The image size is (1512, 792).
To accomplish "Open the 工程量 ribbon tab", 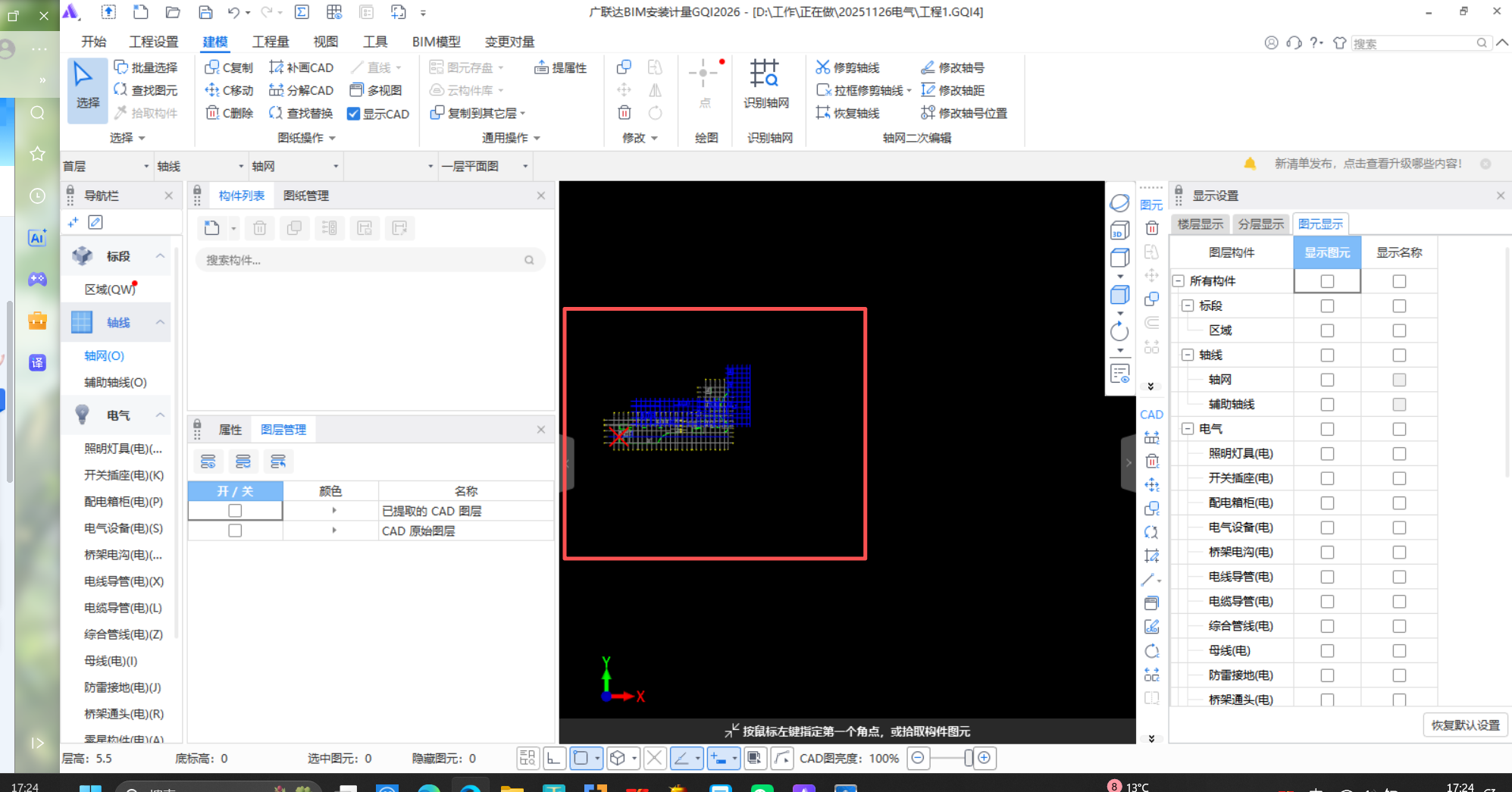I will pos(271,42).
